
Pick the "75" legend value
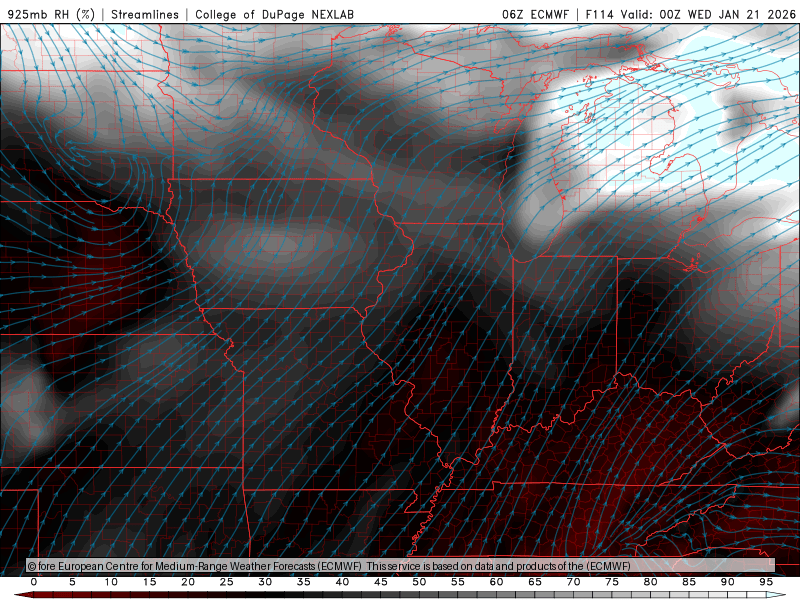coord(612,582)
